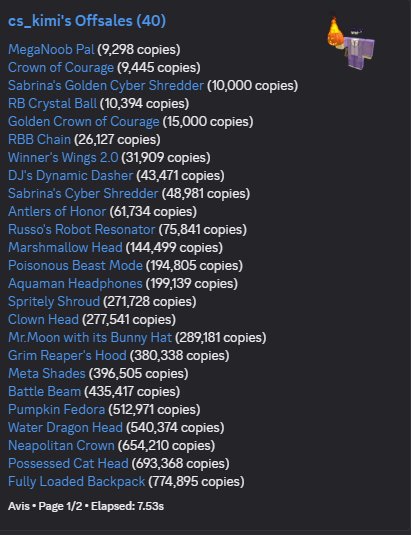Open Mr.Moon with its Bunny Hat link
Screen dimensions: 411x535
point(90,338)
